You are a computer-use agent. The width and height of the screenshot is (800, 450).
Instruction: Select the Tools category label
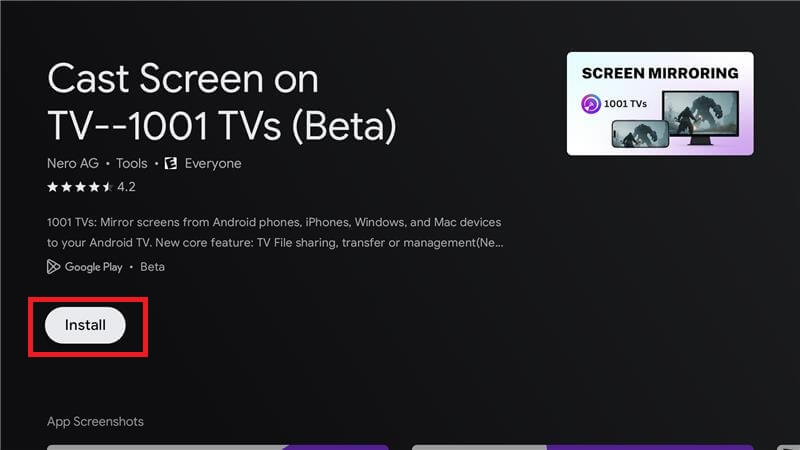pyautogui.click(x=131, y=163)
